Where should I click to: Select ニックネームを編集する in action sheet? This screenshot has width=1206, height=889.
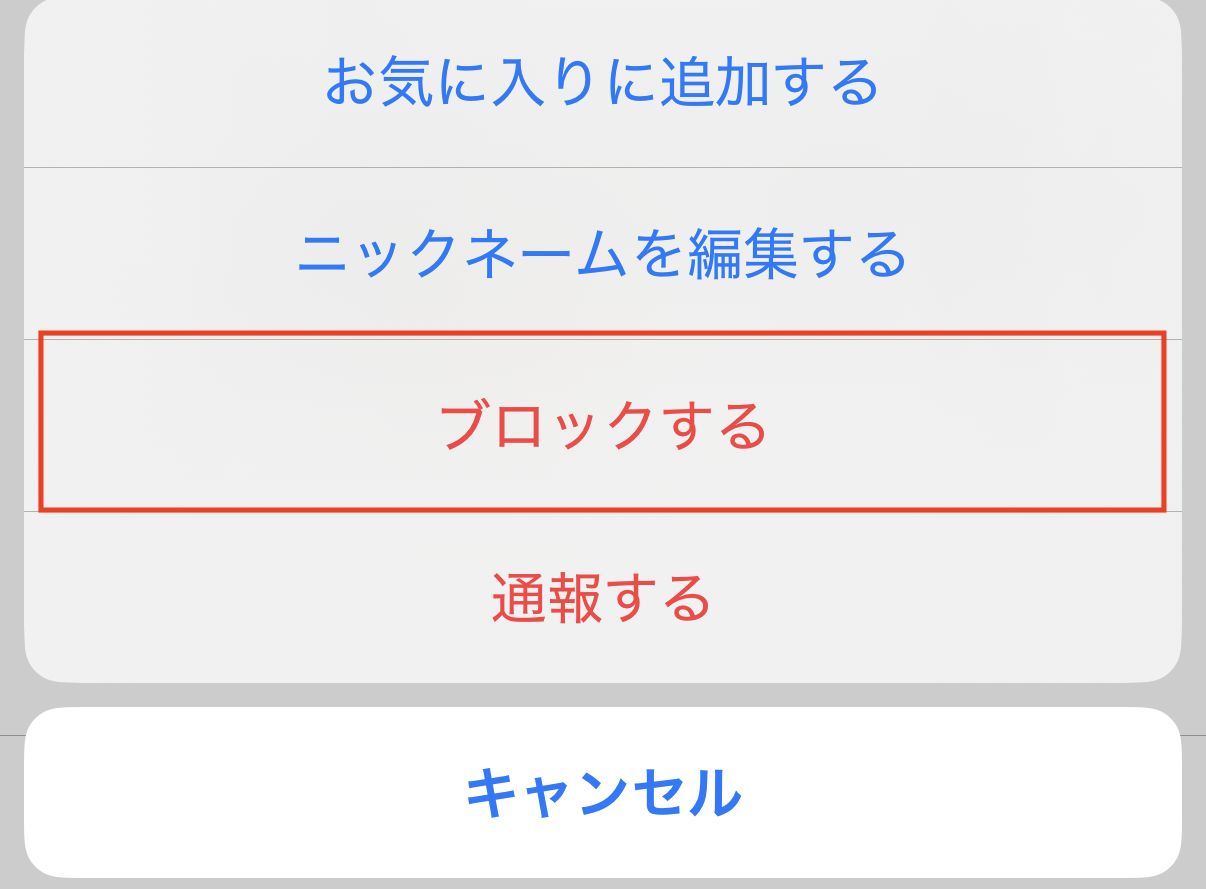pos(602,254)
